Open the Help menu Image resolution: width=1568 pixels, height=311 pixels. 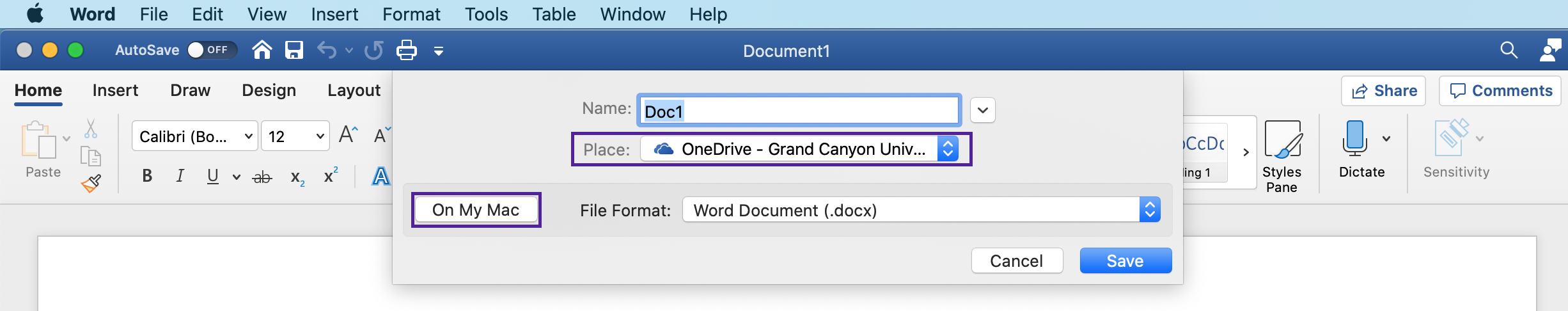pyautogui.click(x=708, y=14)
